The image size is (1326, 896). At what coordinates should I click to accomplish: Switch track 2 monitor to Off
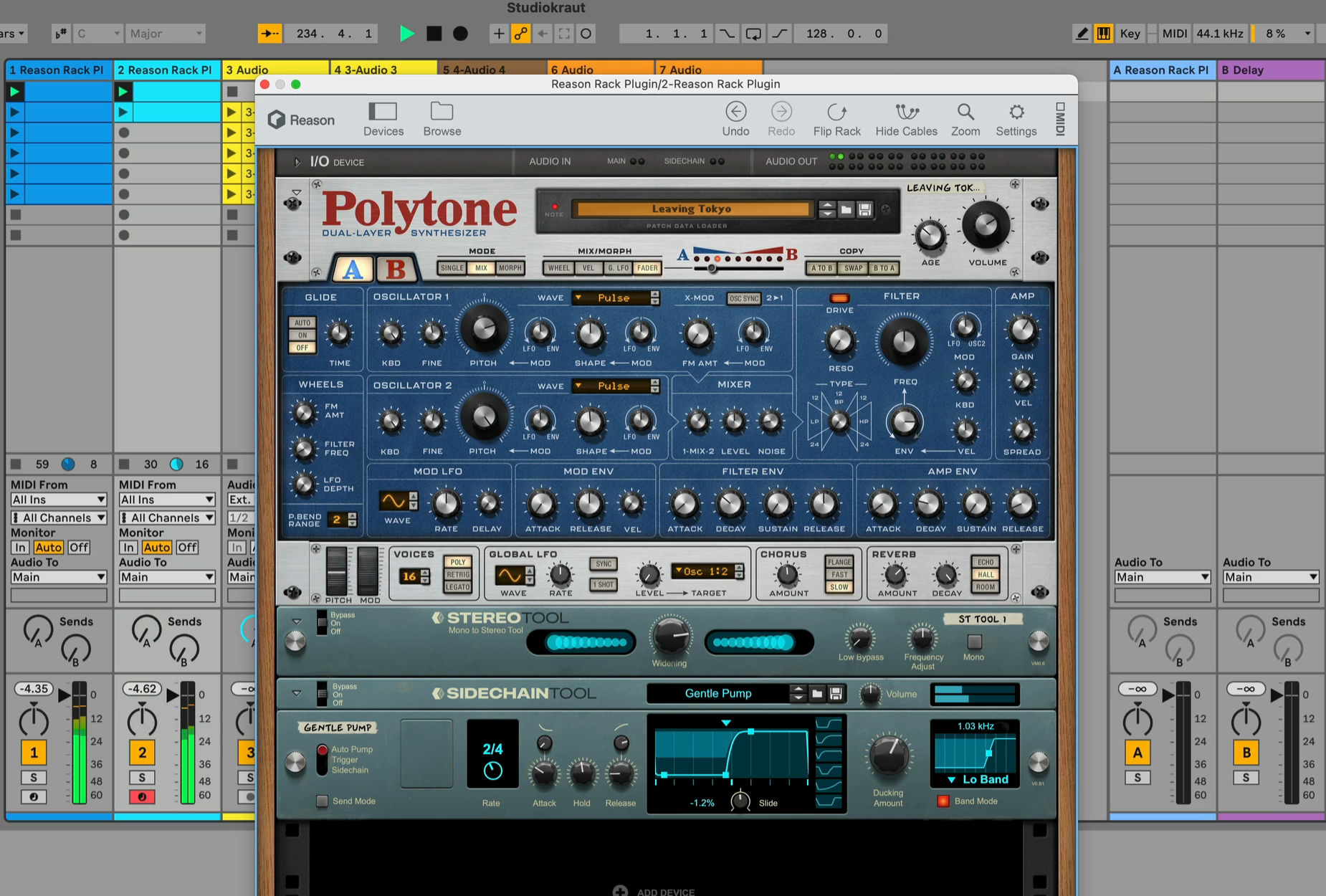click(187, 548)
